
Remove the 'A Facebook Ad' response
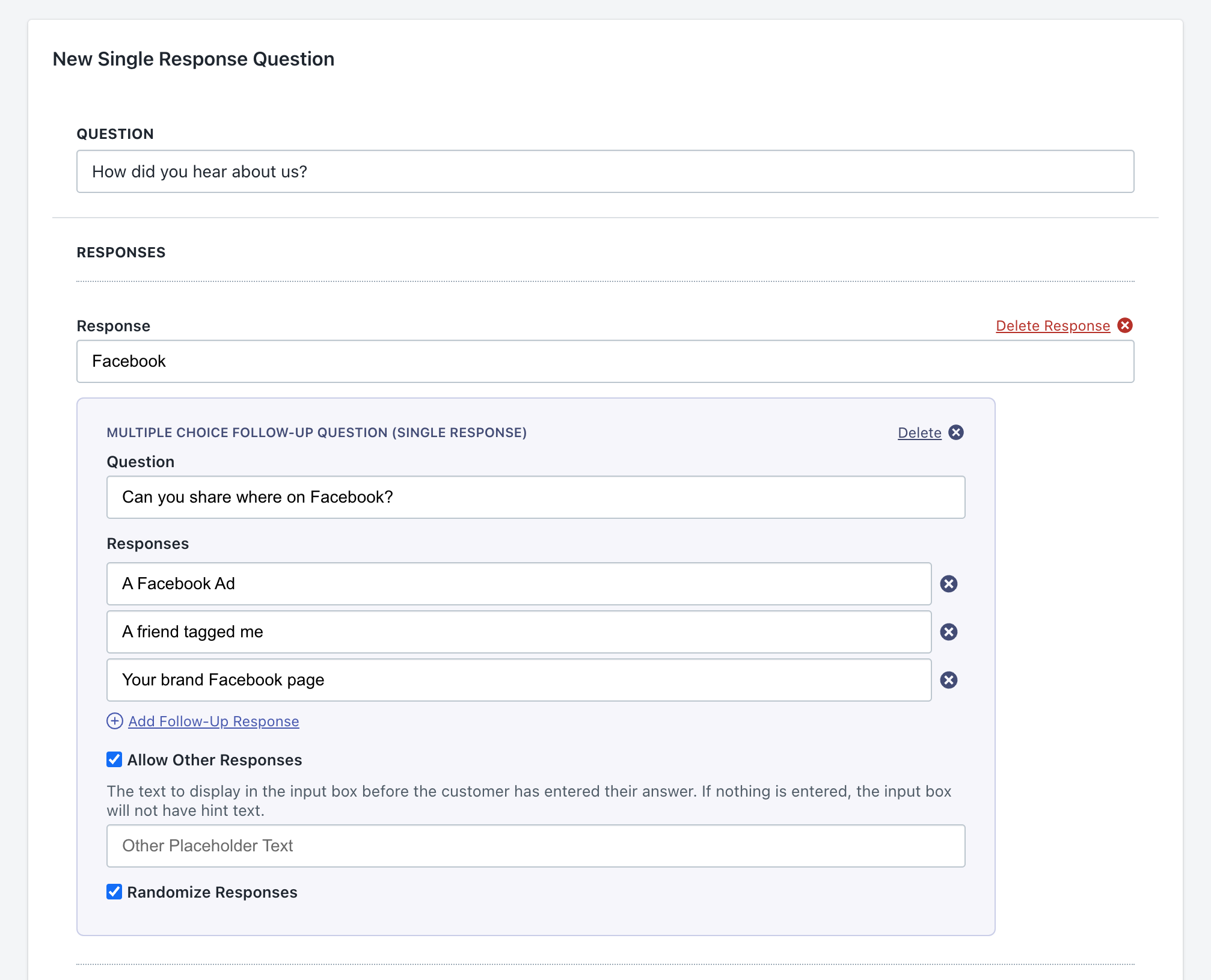949,584
